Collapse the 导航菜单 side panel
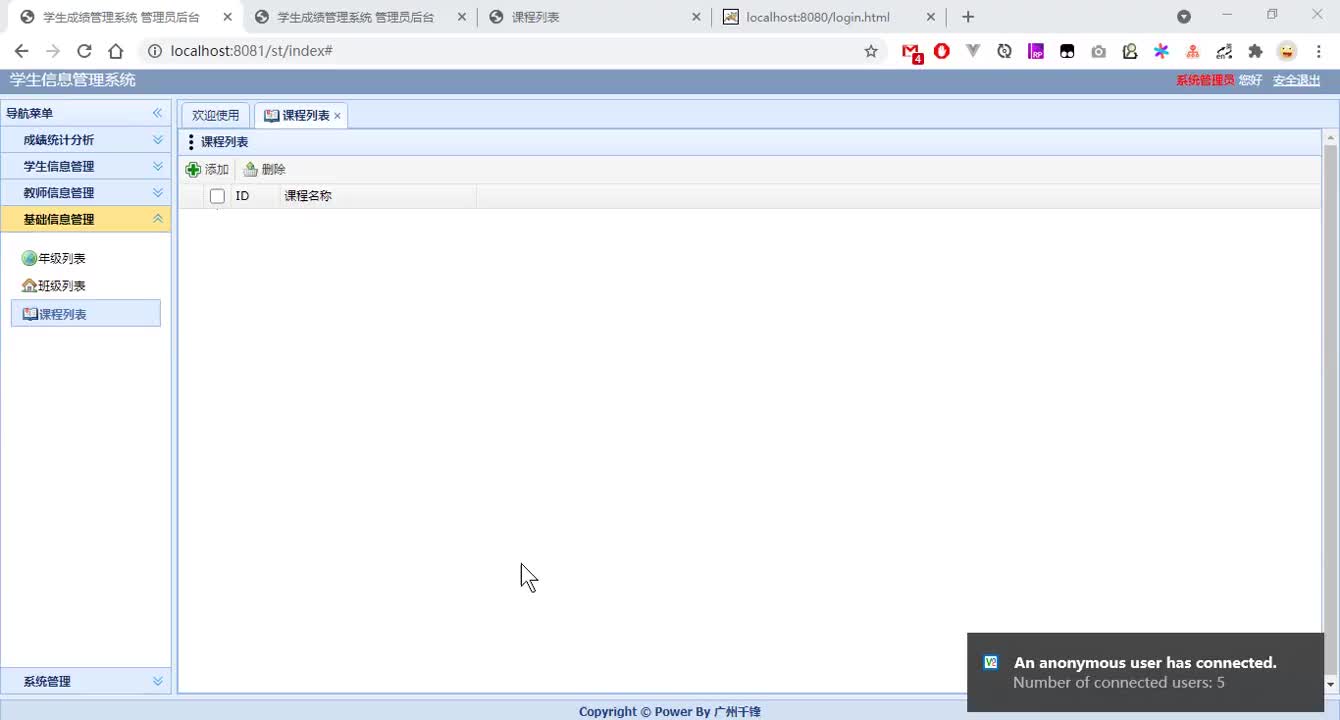This screenshot has height=720, width=1340. tap(157, 113)
